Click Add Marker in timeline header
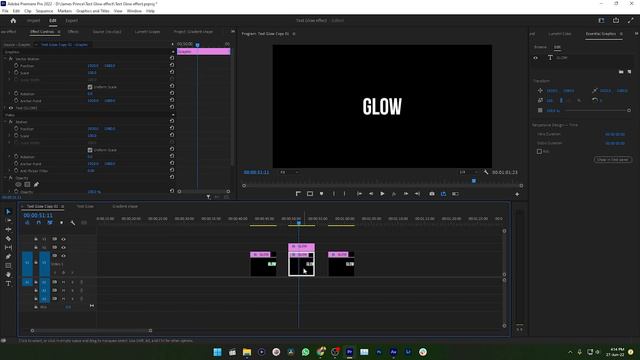 (62, 222)
